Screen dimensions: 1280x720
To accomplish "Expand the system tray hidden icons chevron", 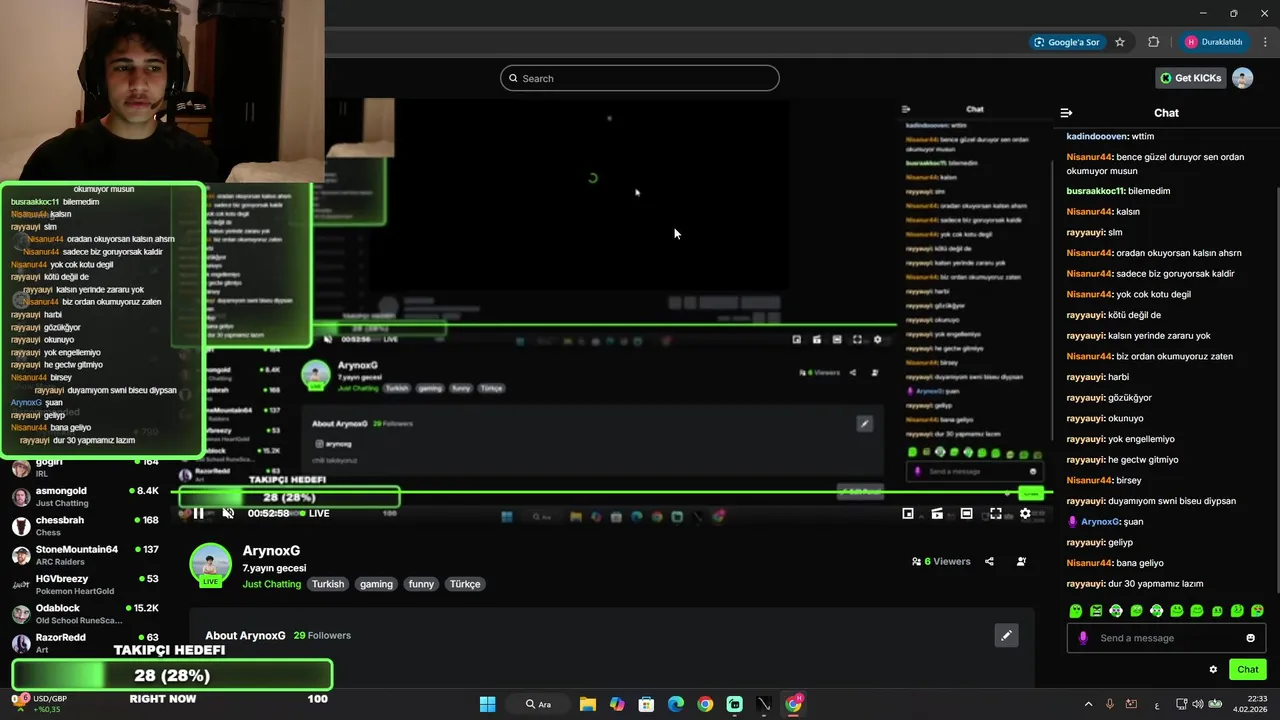I will click(1088, 704).
